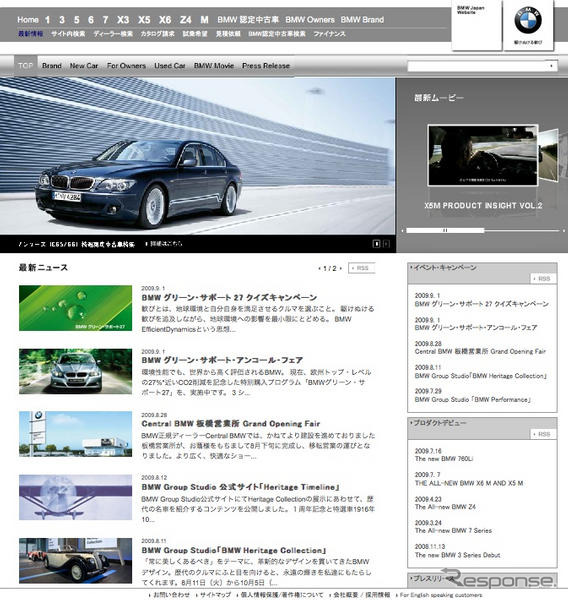Open The All-new BMW 7 Series link
The width and height of the screenshot is (568, 600).
(453, 530)
